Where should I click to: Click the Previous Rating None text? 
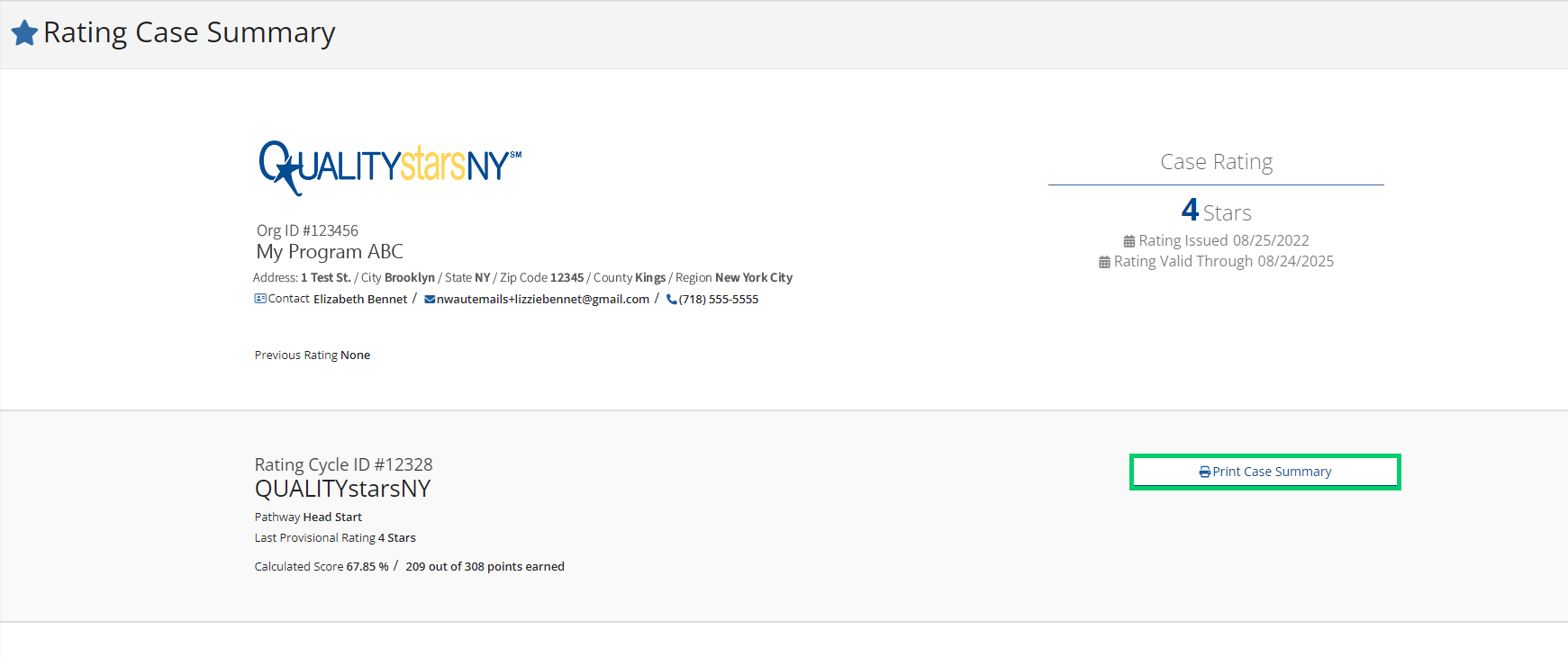coord(312,355)
